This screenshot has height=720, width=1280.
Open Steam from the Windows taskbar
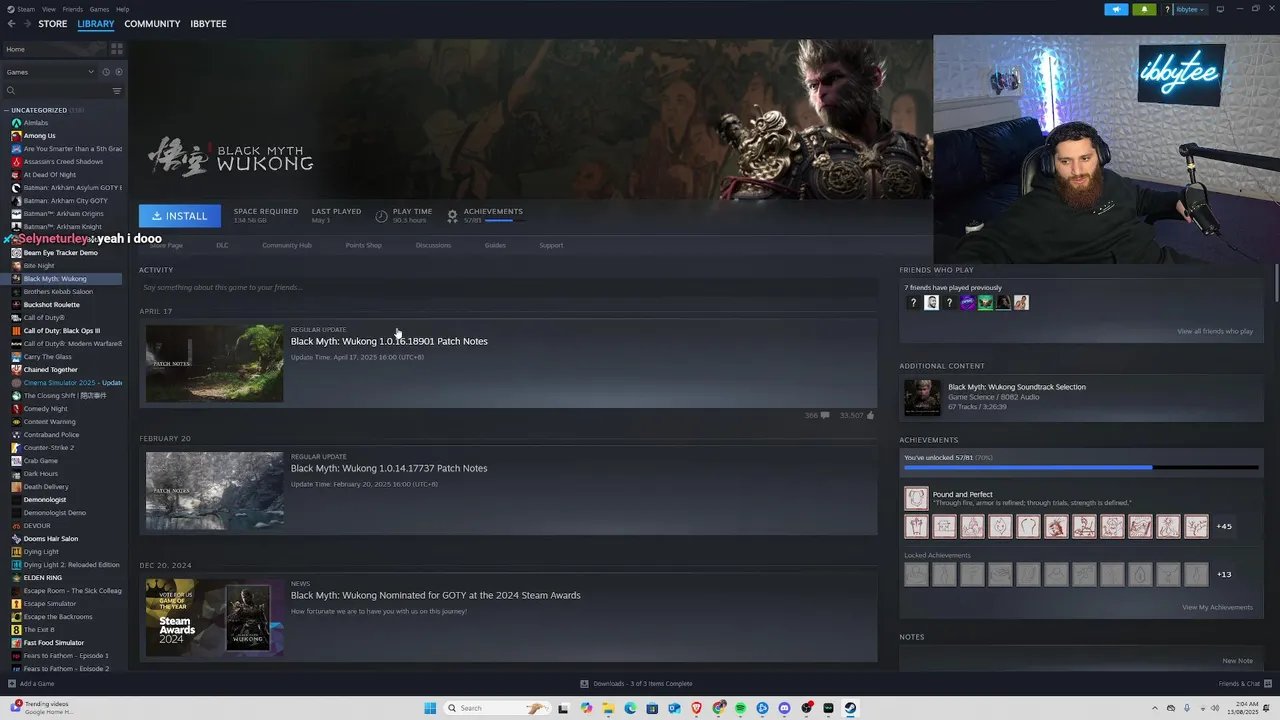(850, 708)
